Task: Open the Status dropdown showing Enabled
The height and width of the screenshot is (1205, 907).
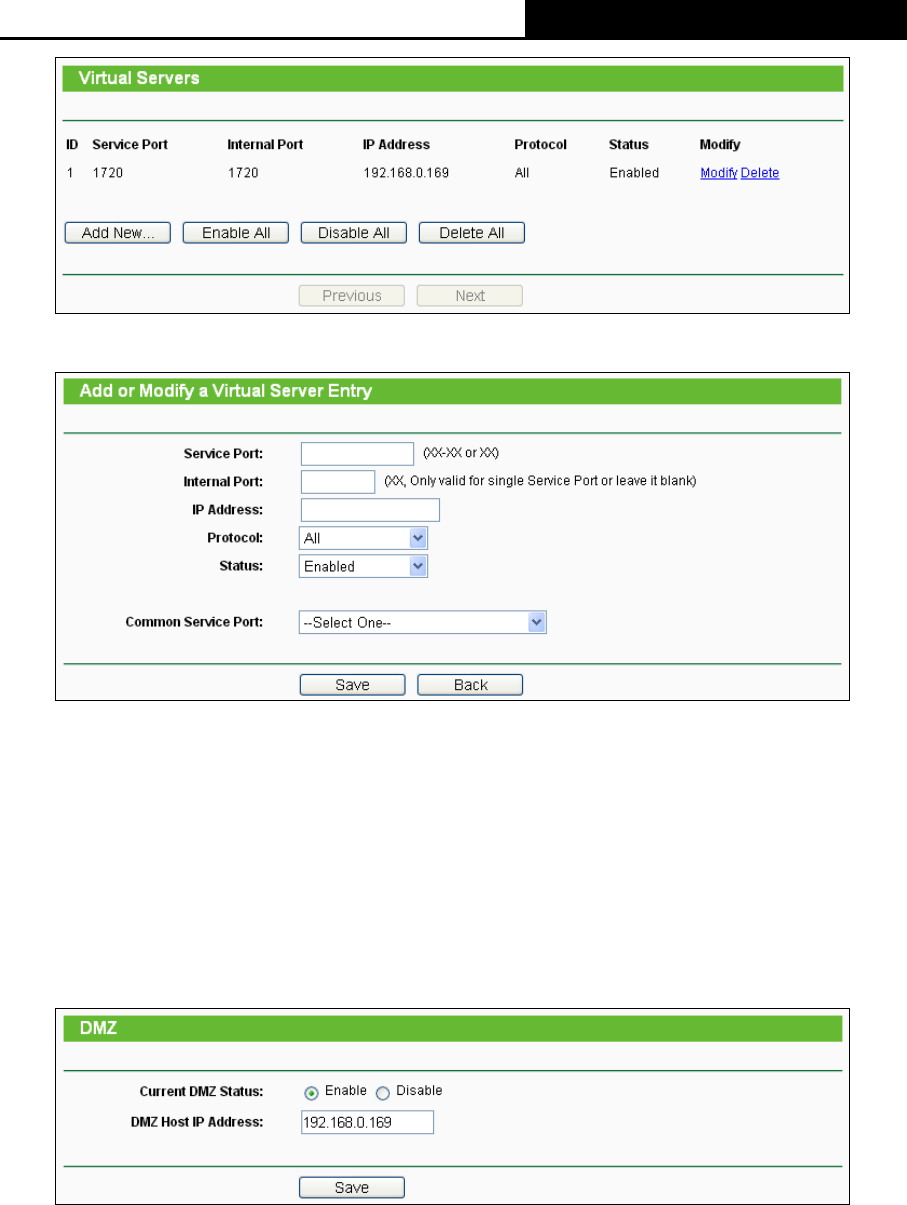Action: (x=364, y=566)
